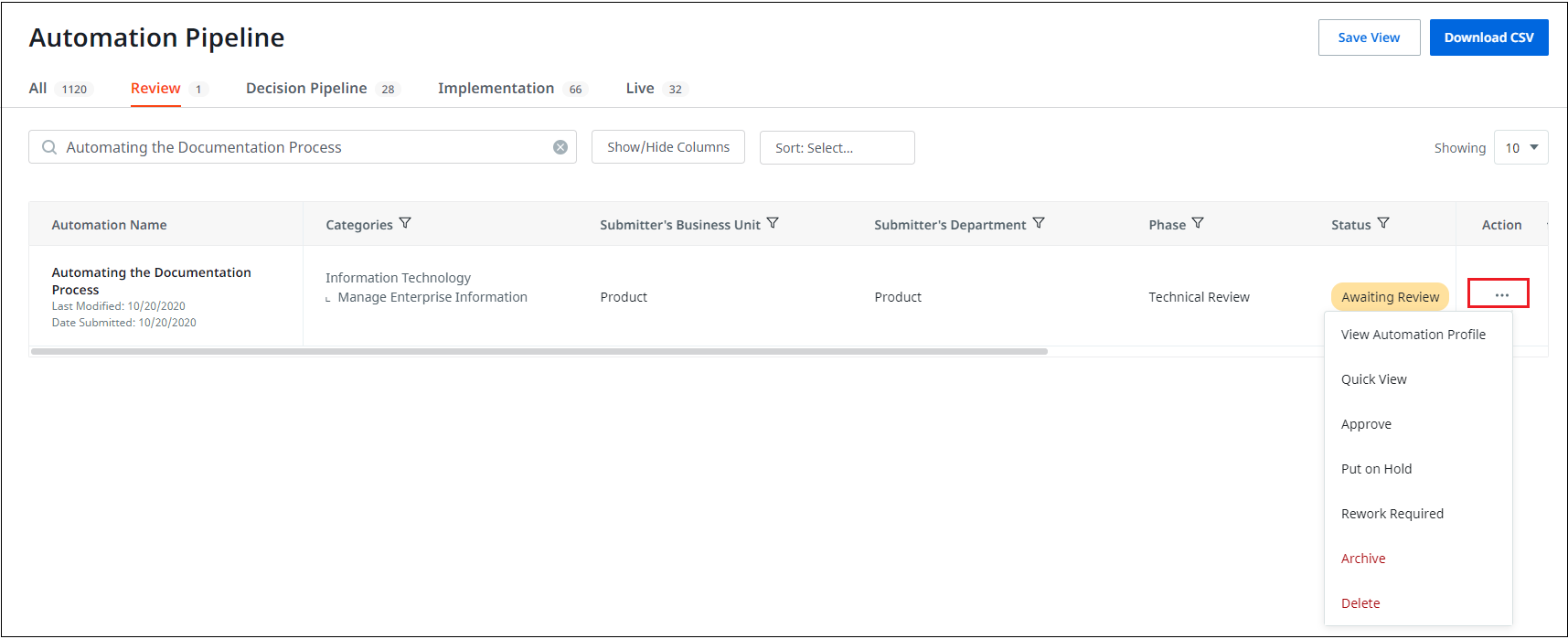This screenshot has height=639, width=1568.
Task: Switch to the All tab
Action: pyautogui.click(x=60, y=89)
